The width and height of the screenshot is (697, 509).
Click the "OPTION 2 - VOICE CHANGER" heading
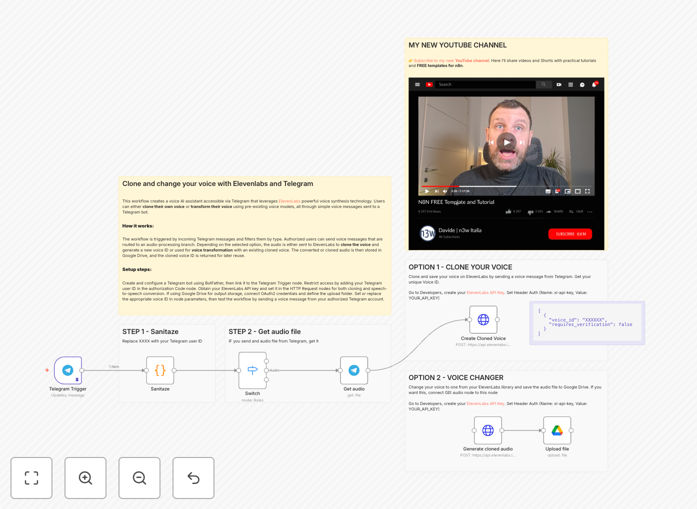(x=456, y=377)
